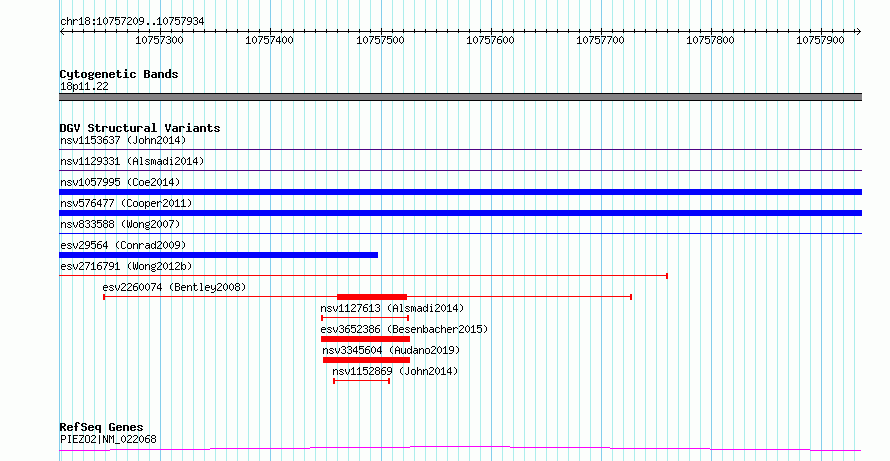Click the 10757600 ruler position label

tap(490, 40)
